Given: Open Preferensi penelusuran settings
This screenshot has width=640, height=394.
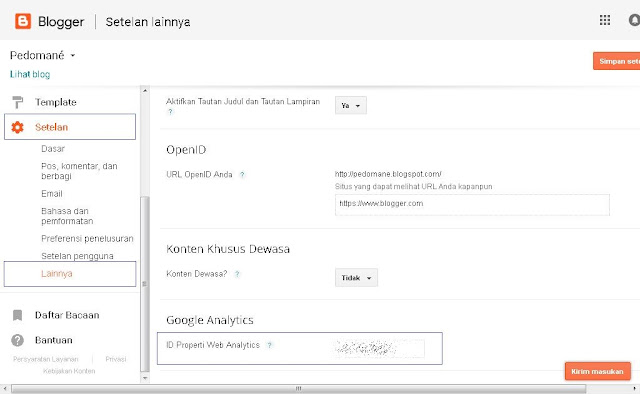Looking at the screenshot, I should tap(87, 238).
